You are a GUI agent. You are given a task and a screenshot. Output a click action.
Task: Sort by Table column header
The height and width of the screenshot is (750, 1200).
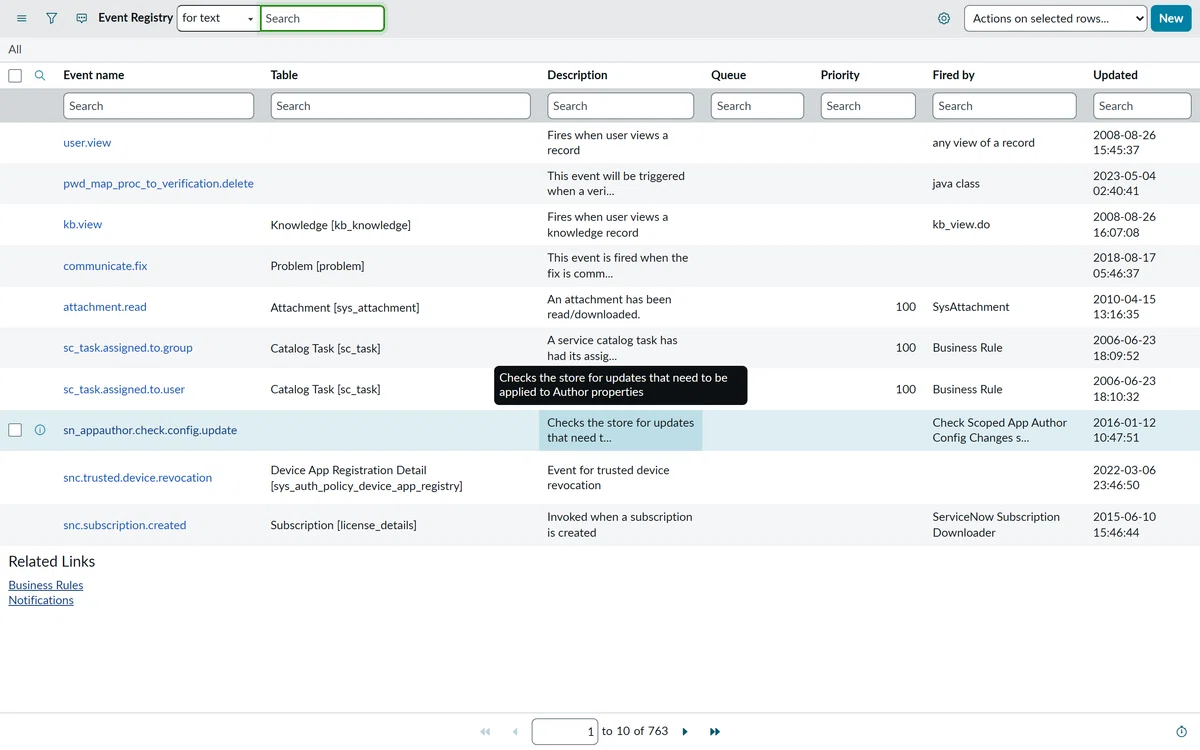[284, 75]
